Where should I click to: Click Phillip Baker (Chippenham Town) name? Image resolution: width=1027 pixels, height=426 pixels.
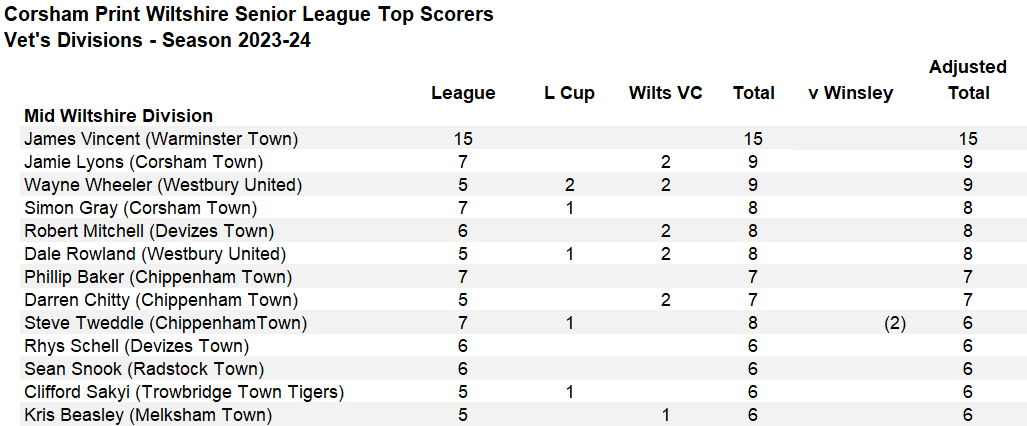click(158, 277)
